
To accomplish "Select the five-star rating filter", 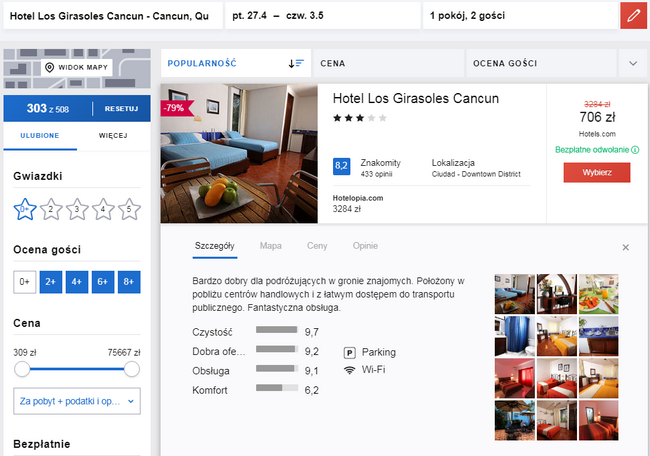I will click(x=129, y=209).
